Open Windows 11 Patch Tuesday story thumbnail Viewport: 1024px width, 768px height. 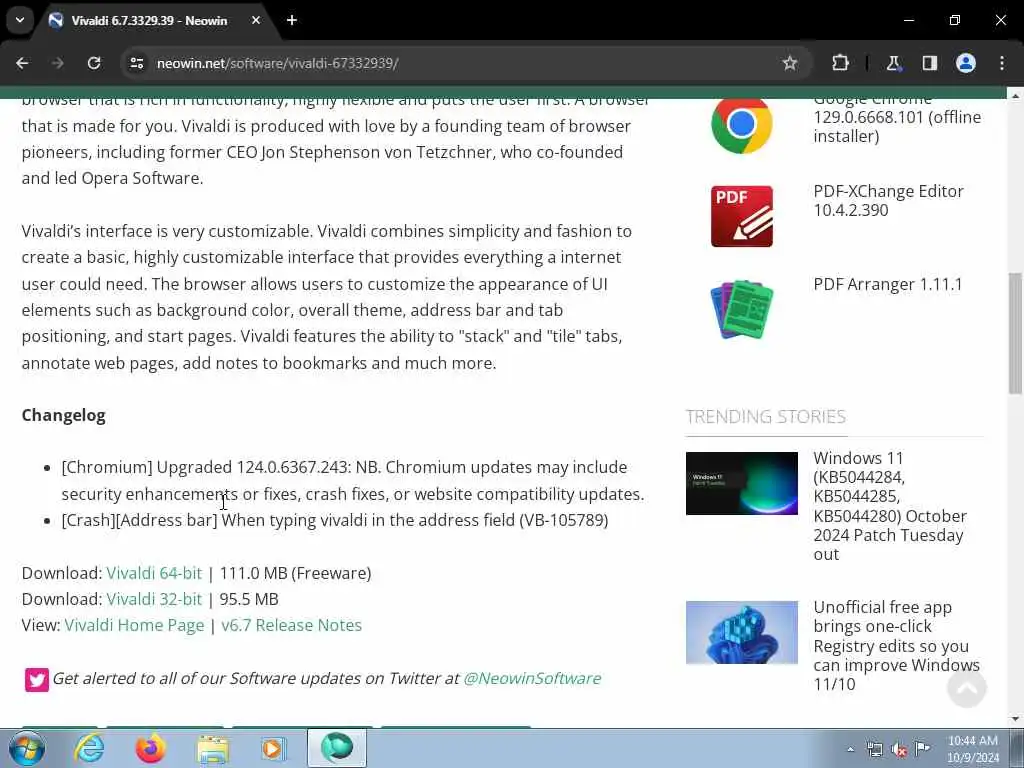[x=741, y=483]
